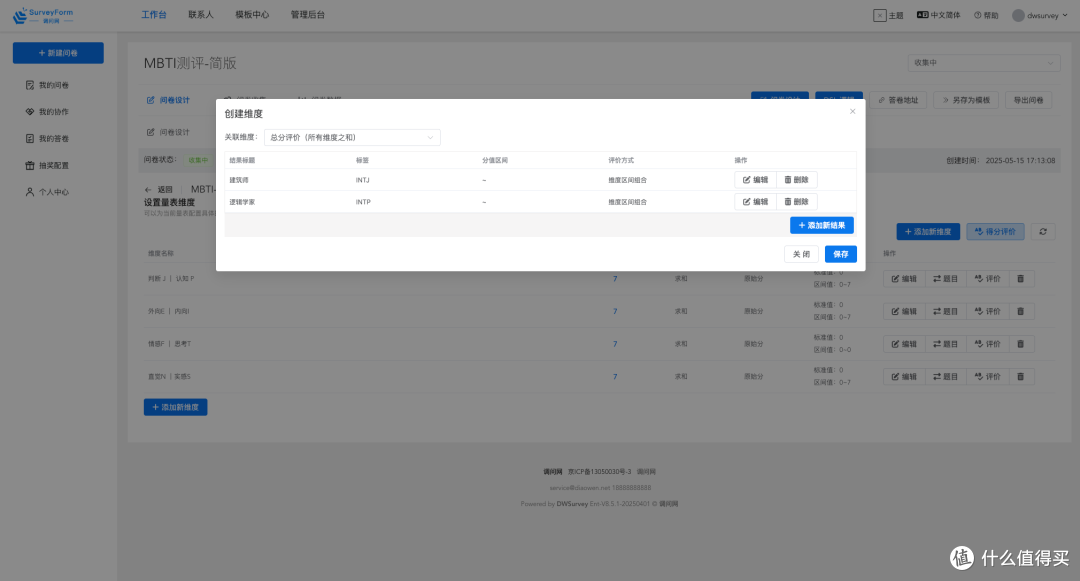Viewport: 1080px width, 581px height.
Task: Expand the dwsurvey user menu
Action: pos(1039,15)
